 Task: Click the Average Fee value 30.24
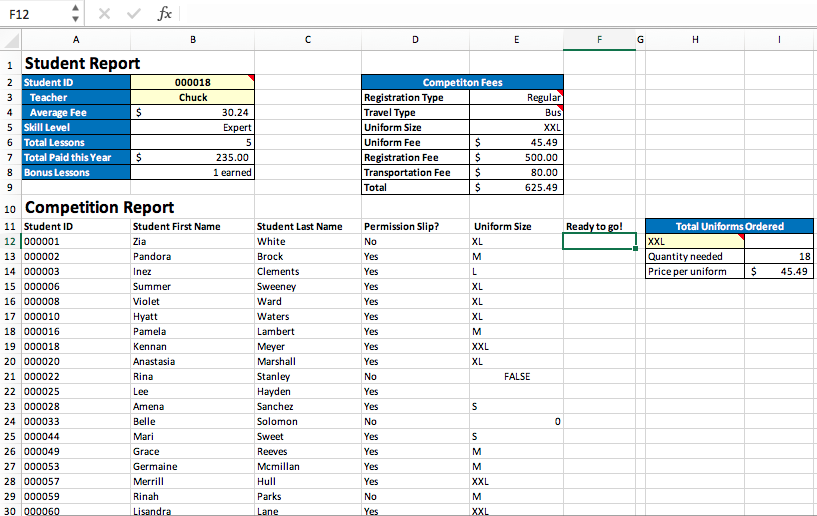pos(193,113)
